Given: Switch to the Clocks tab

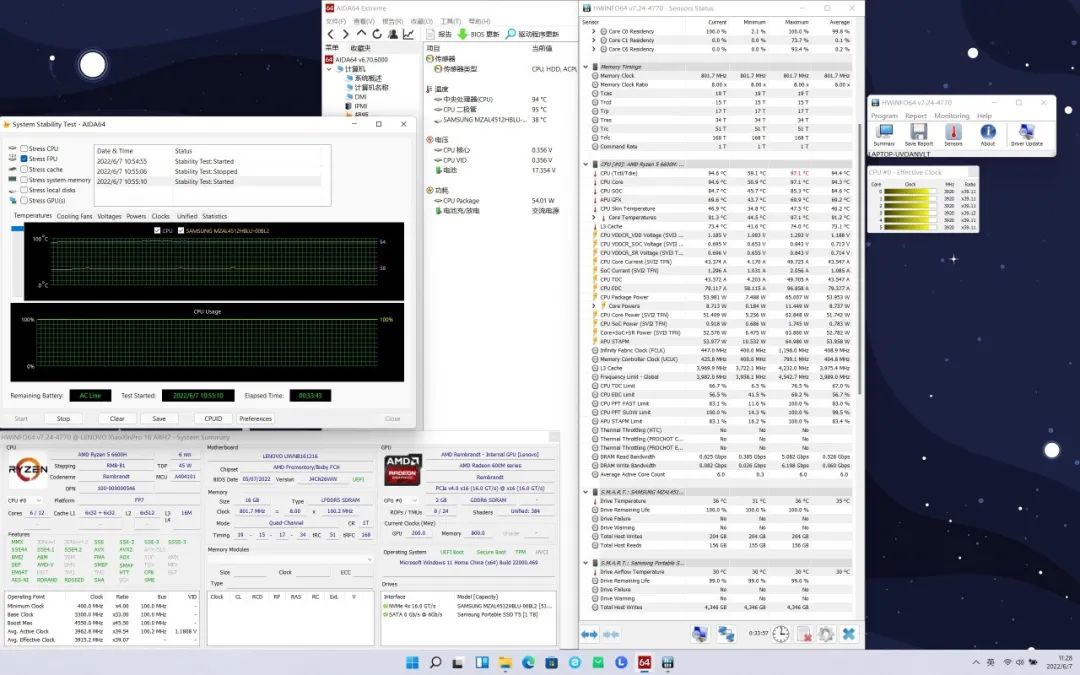Looking at the screenshot, I should click(160, 216).
